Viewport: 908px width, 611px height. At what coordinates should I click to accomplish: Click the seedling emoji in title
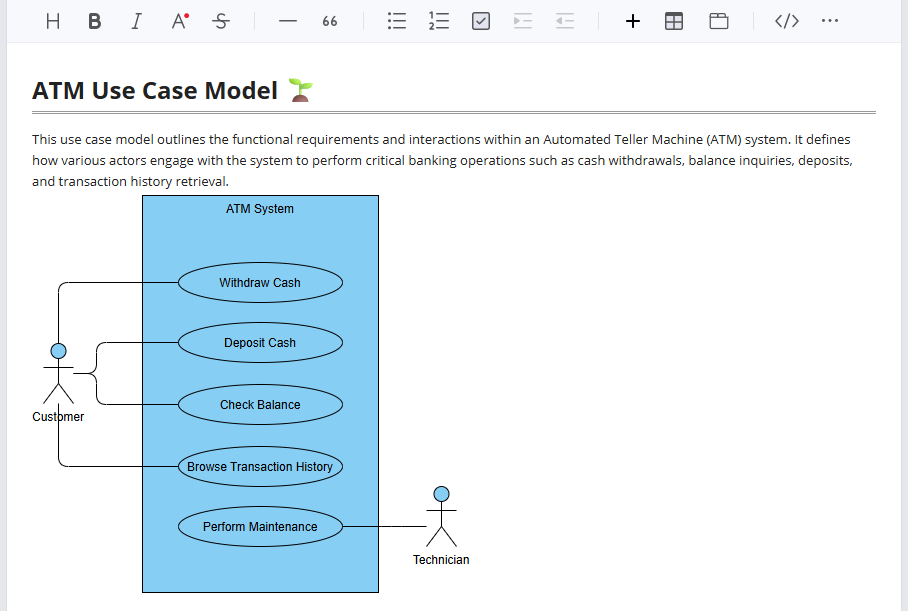tap(301, 90)
